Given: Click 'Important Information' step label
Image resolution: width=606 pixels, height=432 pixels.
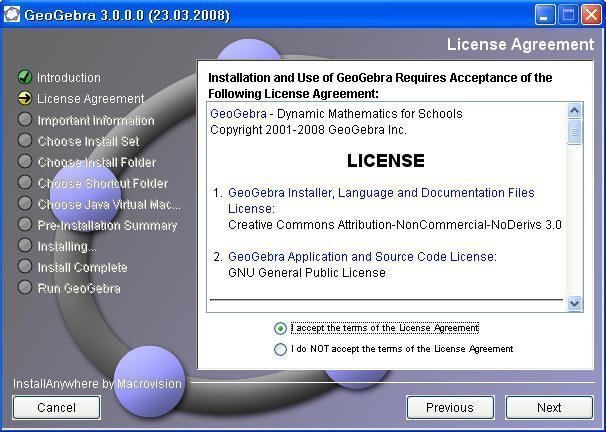Looking at the screenshot, I should pyautogui.click(x=96, y=121).
